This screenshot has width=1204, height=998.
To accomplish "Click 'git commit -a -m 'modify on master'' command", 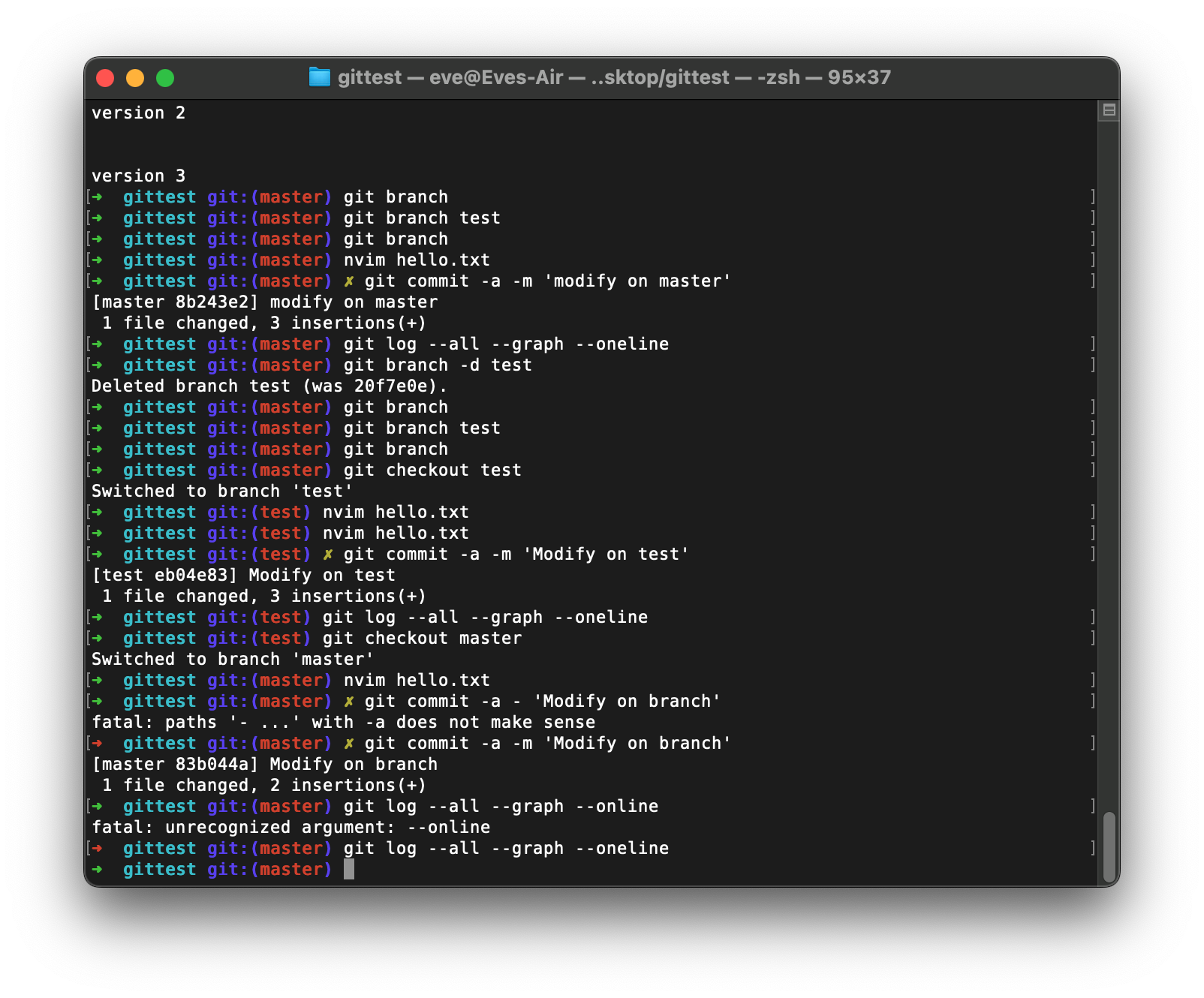I will pyautogui.click(x=548, y=281).
